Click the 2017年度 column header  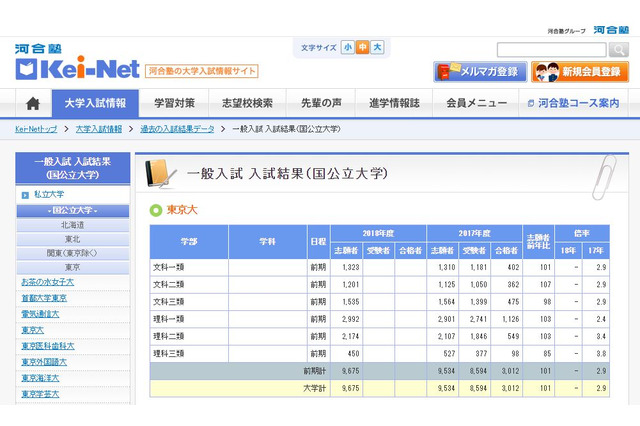[x=474, y=233]
